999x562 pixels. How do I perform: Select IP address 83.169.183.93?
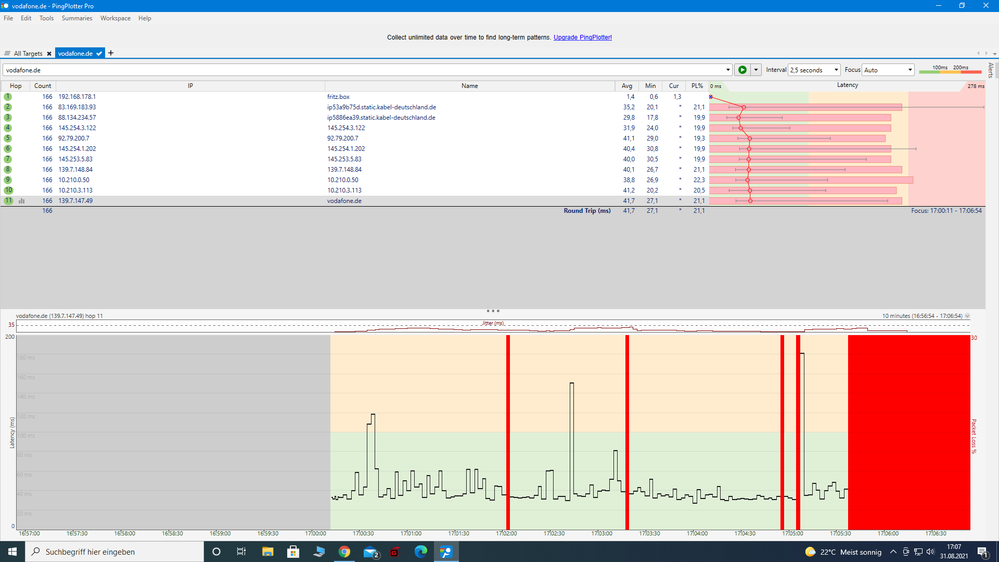(x=77, y=107)
